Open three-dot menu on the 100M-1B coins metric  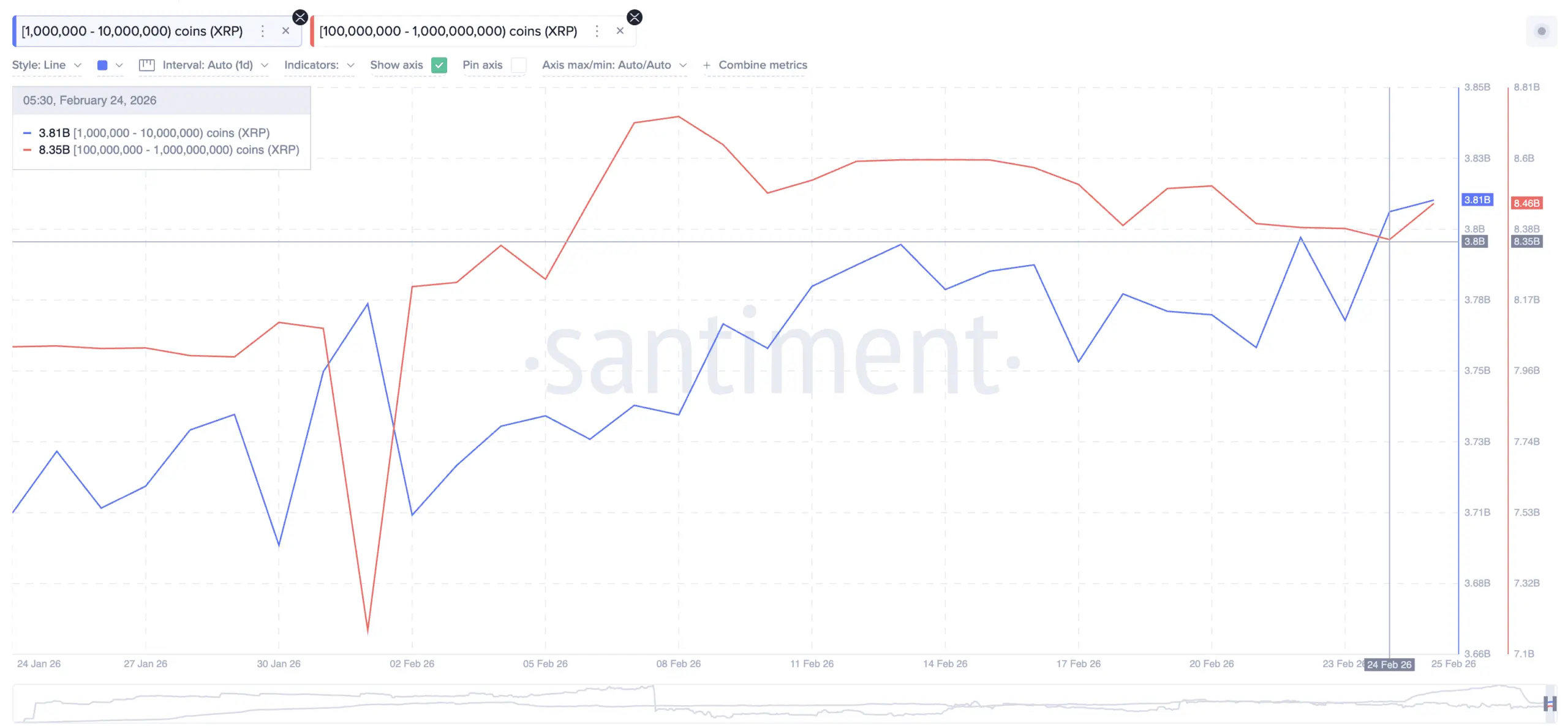[597, 31]
